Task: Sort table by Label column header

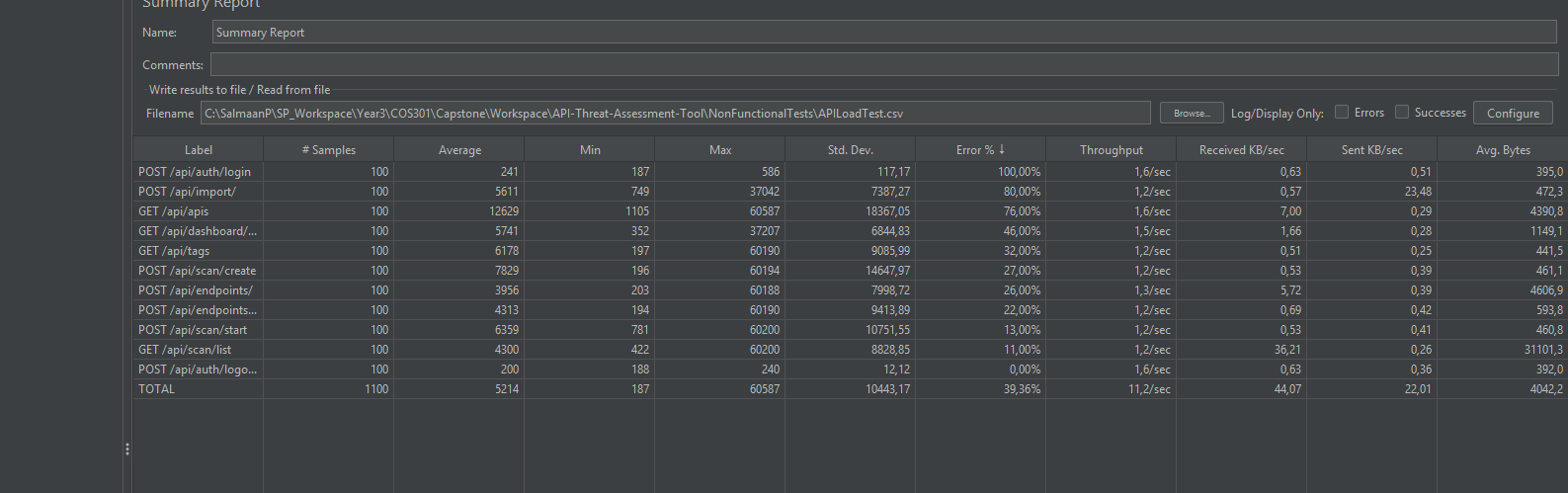Action: (x=199, y=150)
